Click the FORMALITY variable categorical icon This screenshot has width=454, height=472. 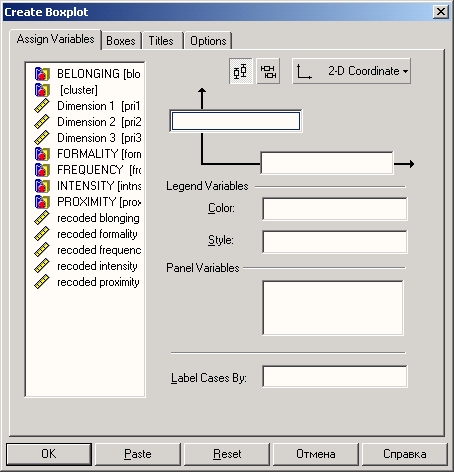(x=42, y=154)
